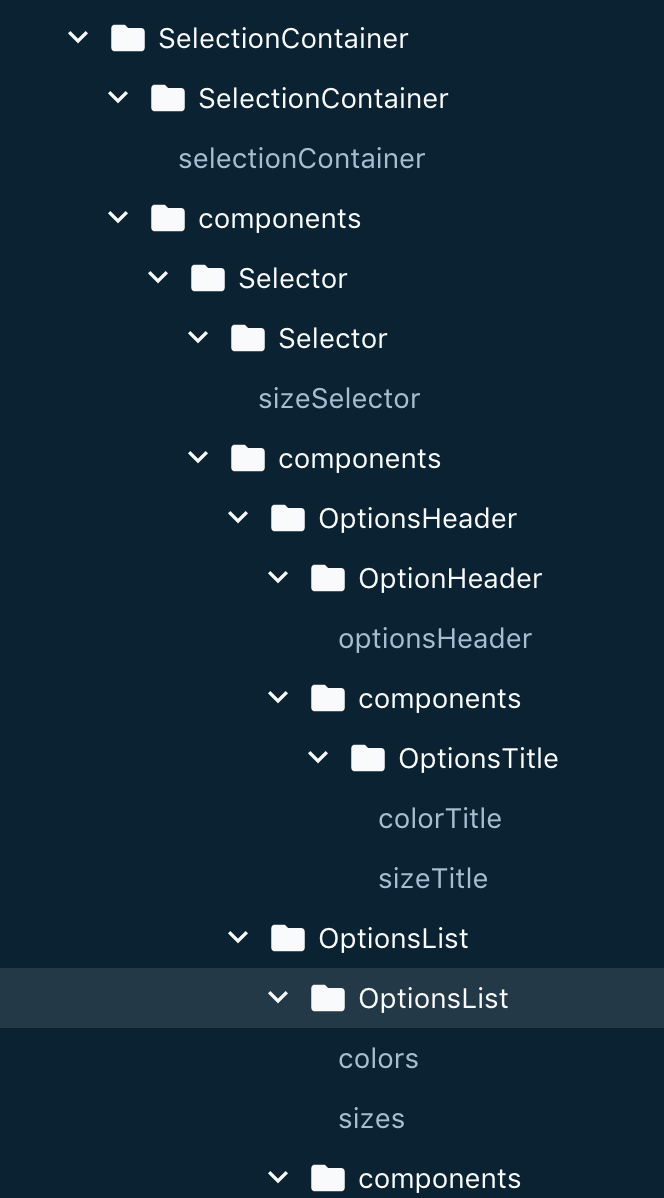Click the OptionsList parent folder icon
The height and width of the screenshot is (1198, 664).
pos(288,938)
